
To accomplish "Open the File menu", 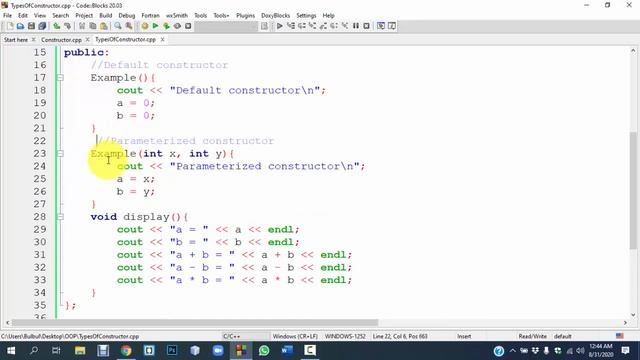I will coord(7,16).
